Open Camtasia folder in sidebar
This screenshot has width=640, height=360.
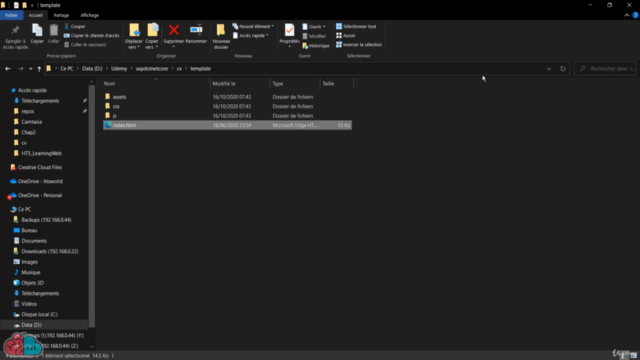tap(31, 122)
